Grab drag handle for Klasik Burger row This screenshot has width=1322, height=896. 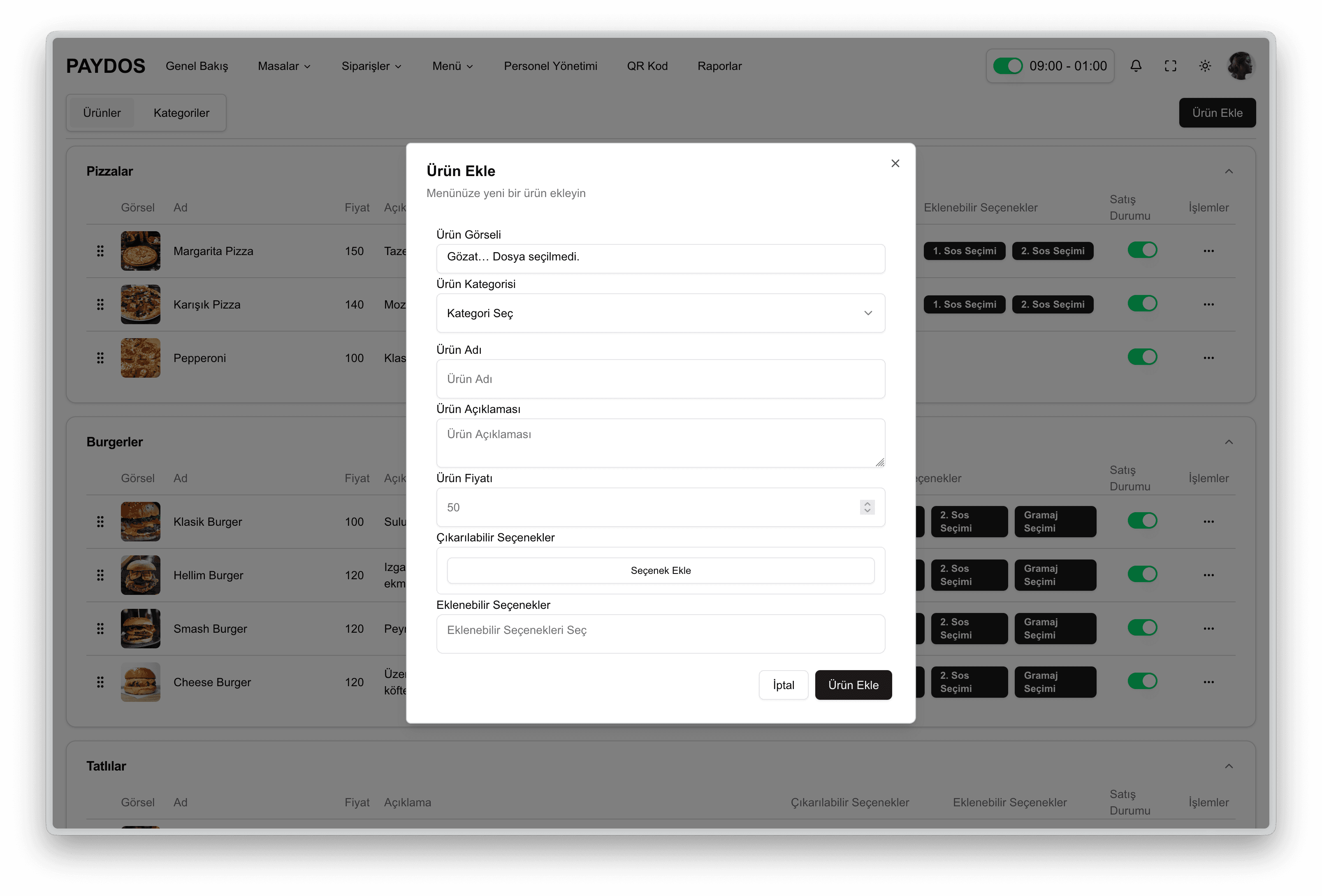click(x=100, y=522)
